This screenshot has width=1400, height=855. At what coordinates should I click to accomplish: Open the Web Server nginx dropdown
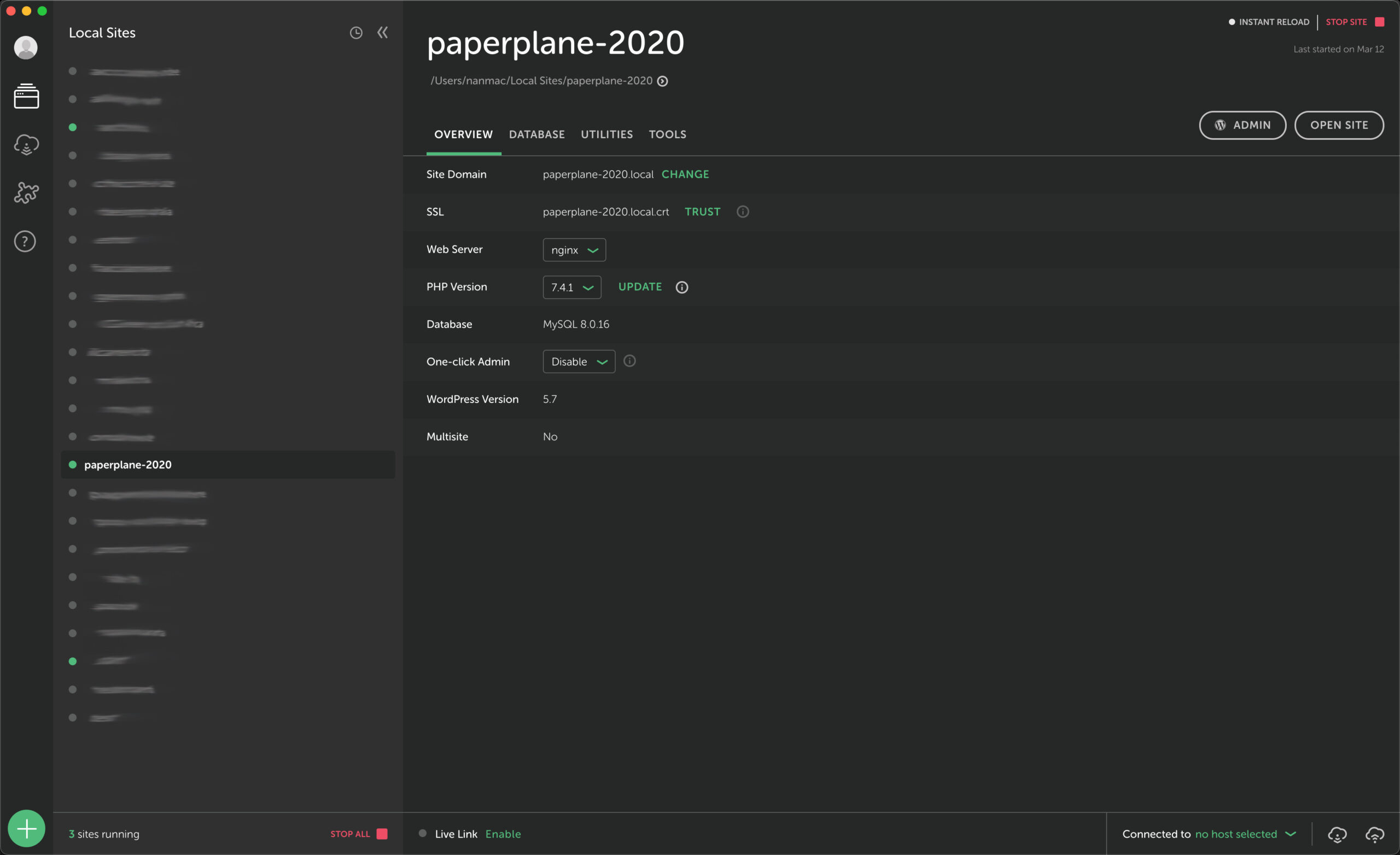(574, 250)
